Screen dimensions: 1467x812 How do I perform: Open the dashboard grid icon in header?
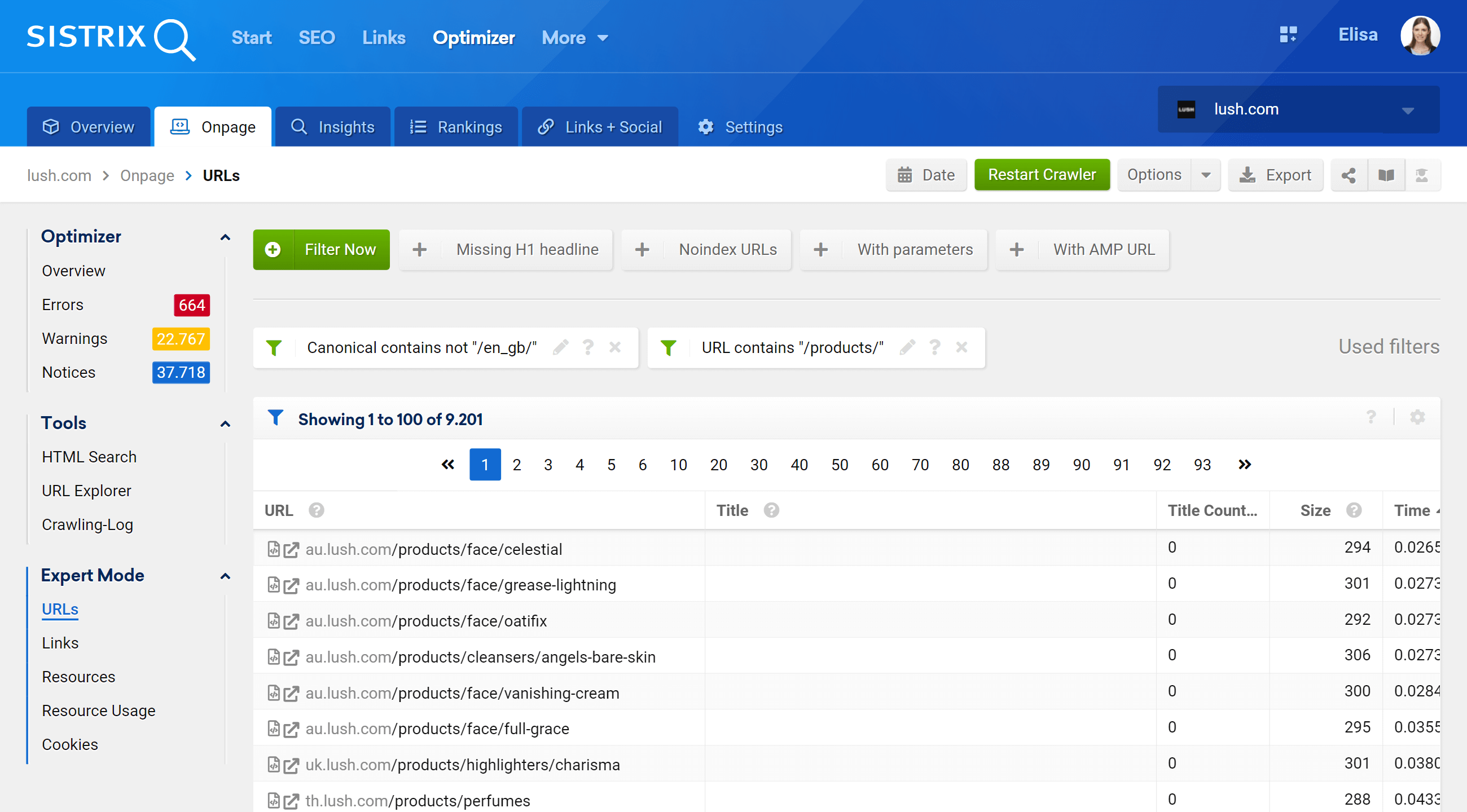point(1288,36)
